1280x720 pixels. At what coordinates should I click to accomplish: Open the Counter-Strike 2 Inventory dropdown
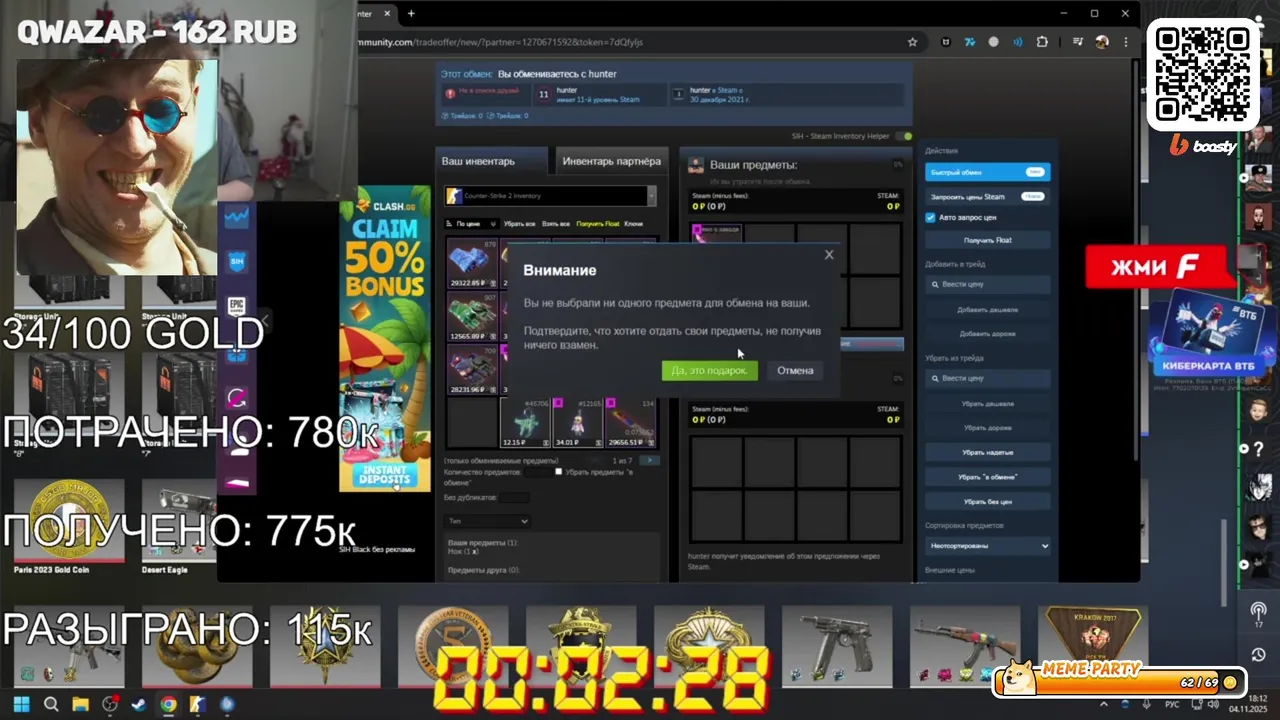550,196
